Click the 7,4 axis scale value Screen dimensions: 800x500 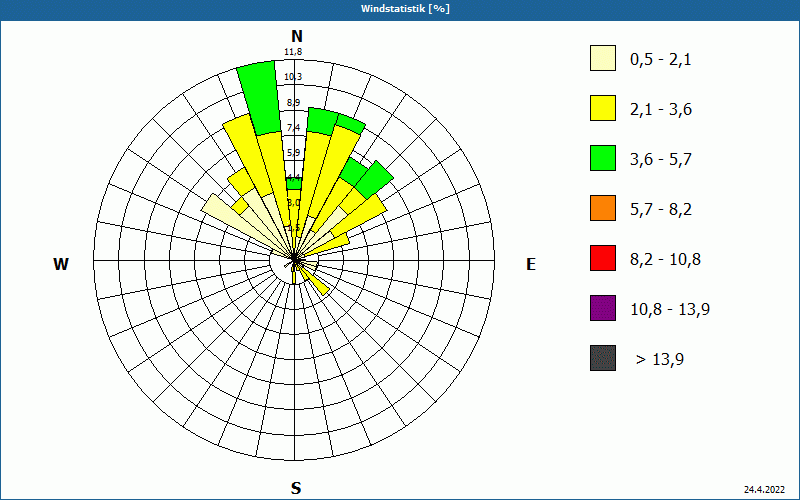click(293, 128)
